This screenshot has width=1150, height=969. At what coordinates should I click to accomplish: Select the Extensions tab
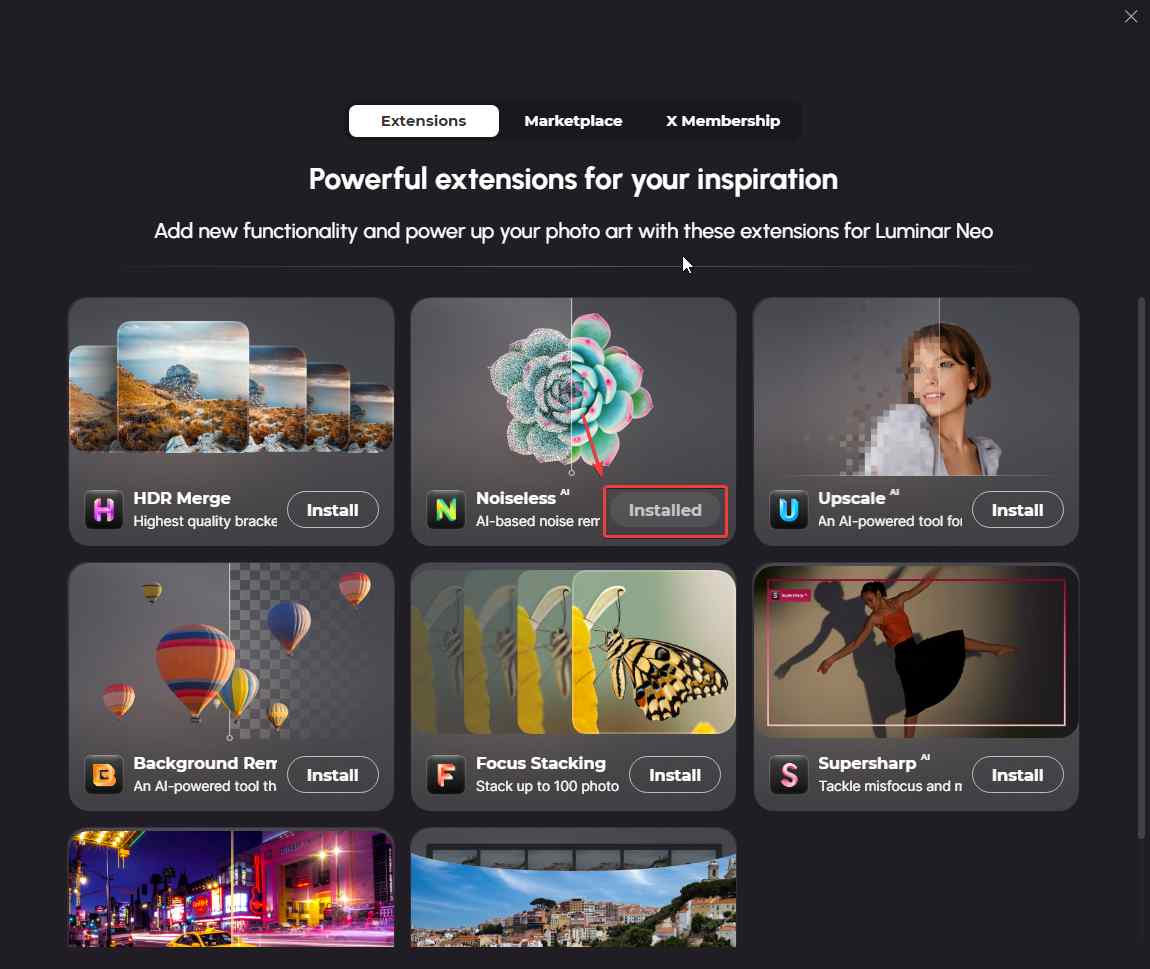click(x=423, y=121)
